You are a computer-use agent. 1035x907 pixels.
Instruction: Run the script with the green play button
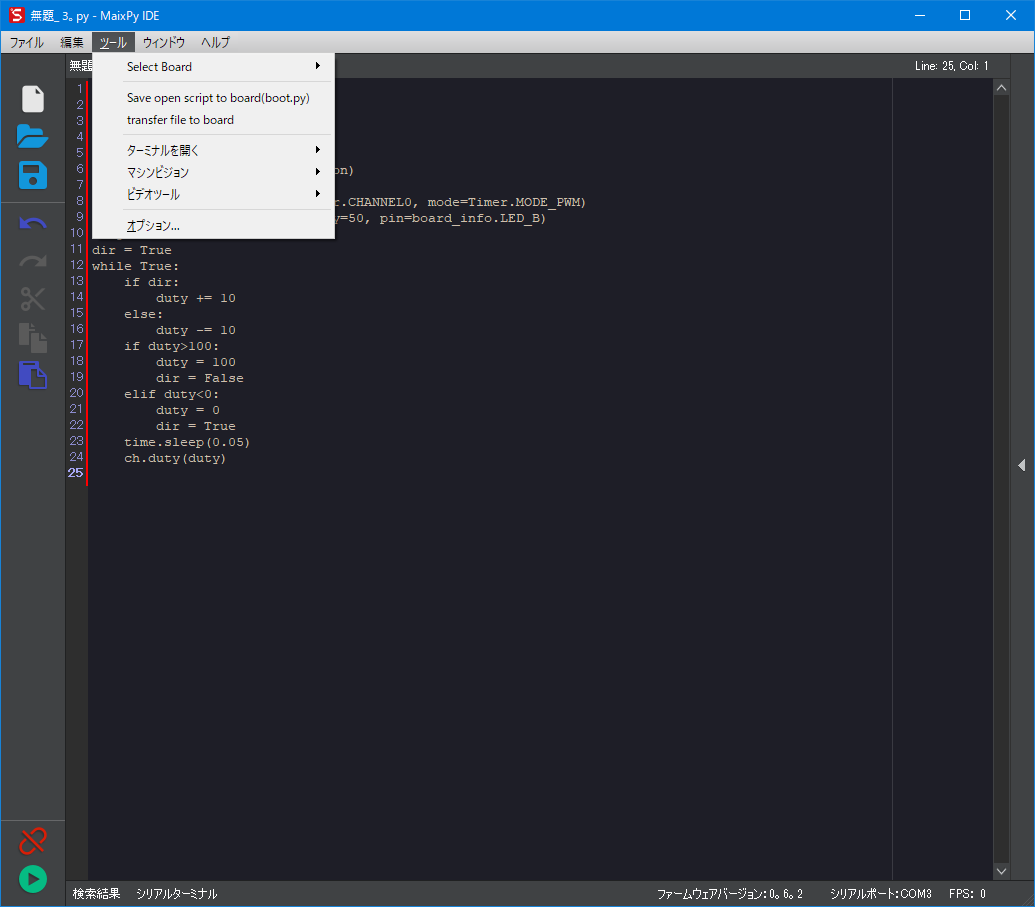[33, 879]
